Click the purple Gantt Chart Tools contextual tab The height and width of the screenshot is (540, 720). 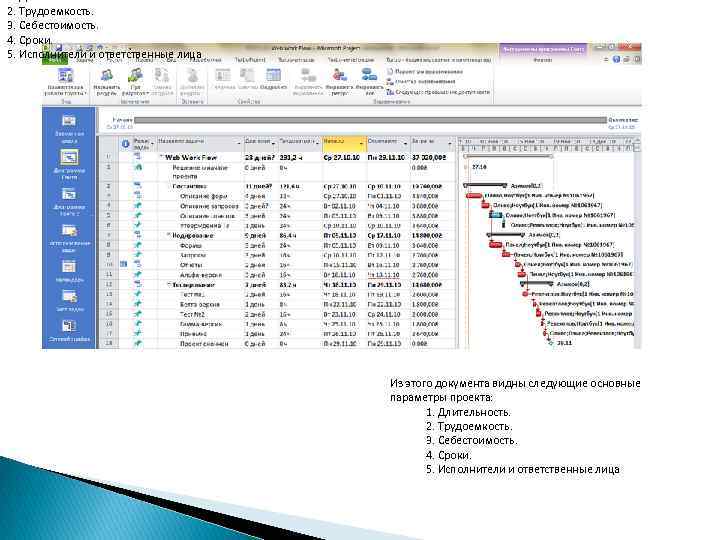point(543,49)
